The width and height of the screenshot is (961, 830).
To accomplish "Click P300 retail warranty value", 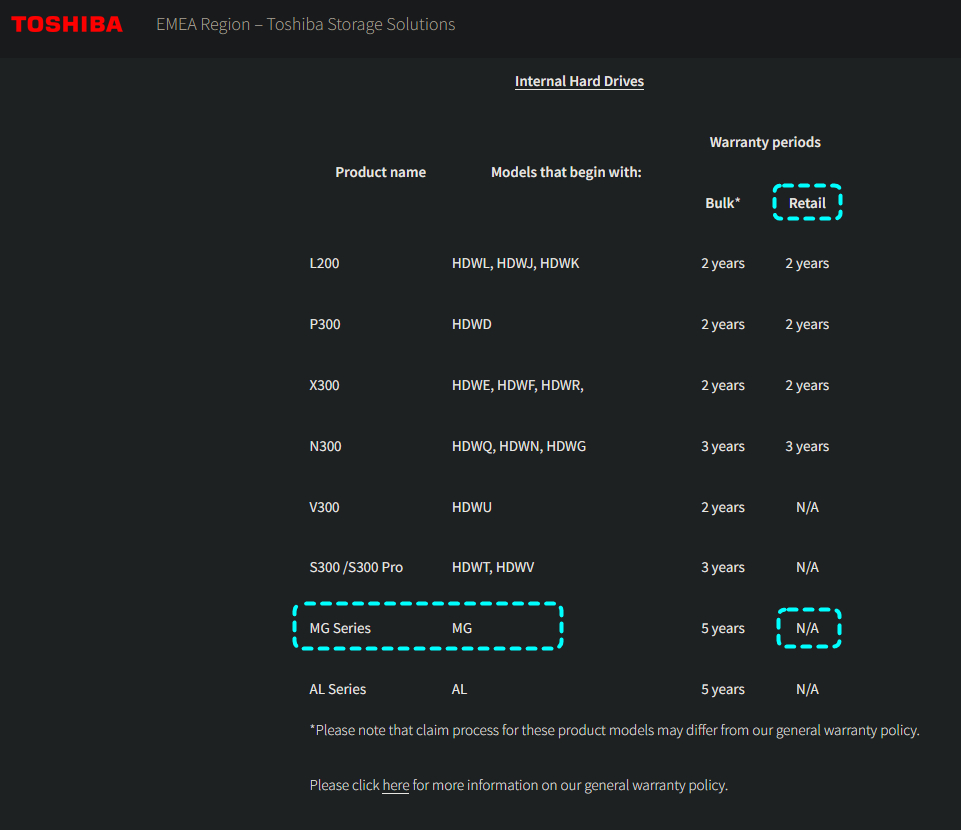I will 807,324.
